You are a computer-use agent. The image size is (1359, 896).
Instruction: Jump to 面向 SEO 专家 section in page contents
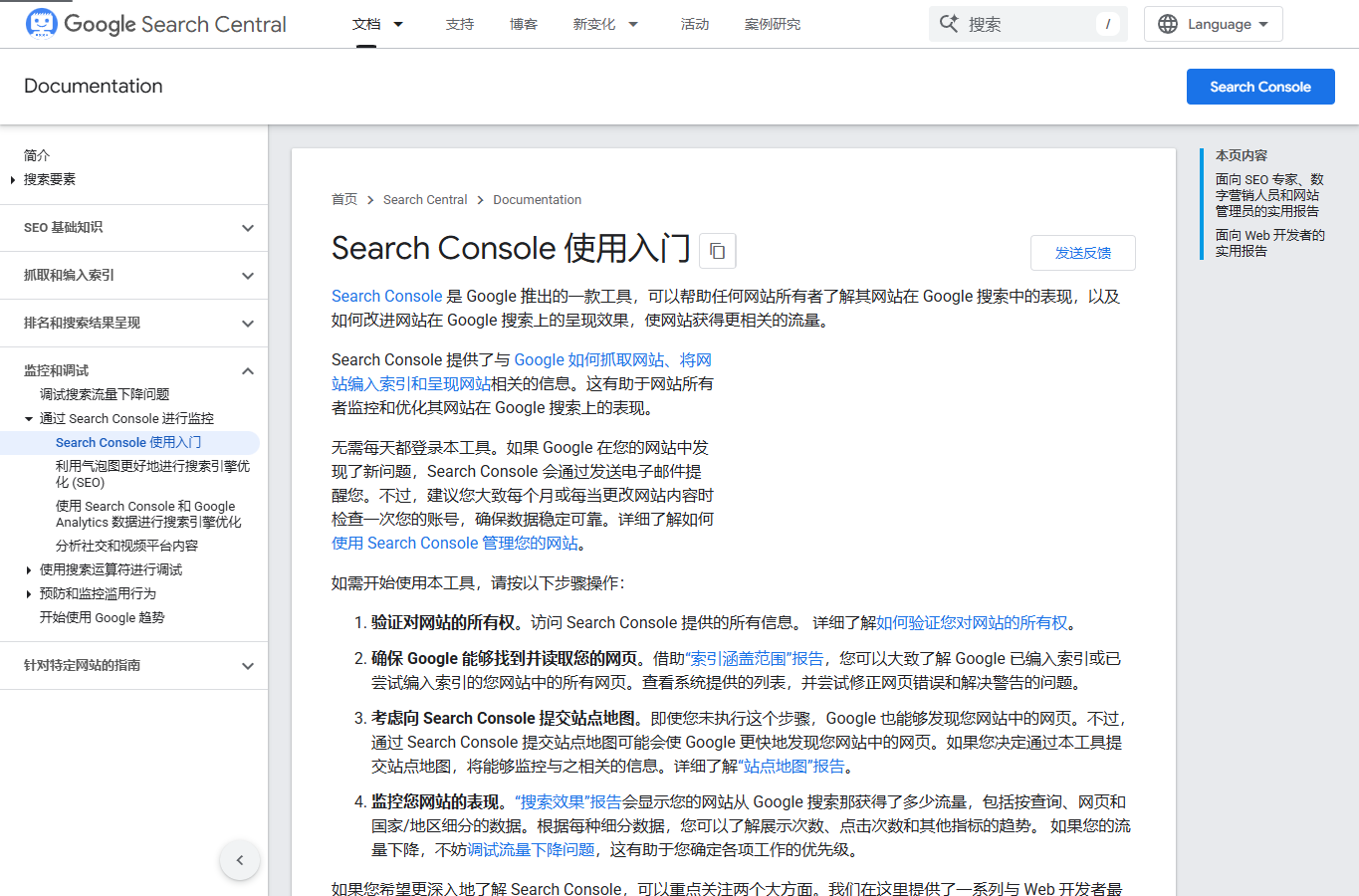point(1270,196)
